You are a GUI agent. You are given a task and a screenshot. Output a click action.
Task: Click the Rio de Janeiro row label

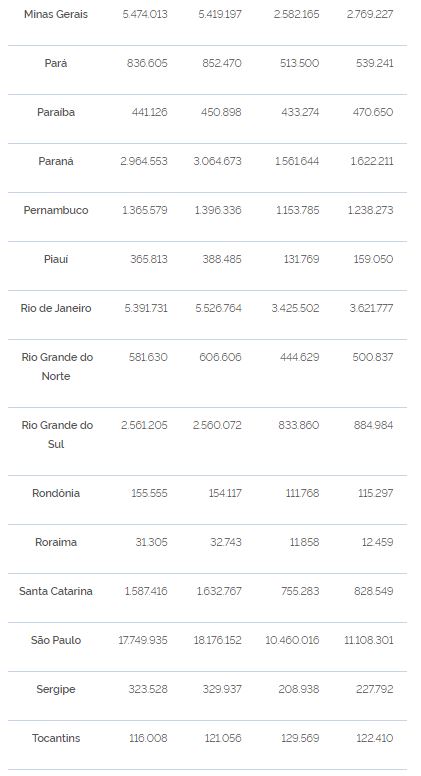tap(56, 308)
